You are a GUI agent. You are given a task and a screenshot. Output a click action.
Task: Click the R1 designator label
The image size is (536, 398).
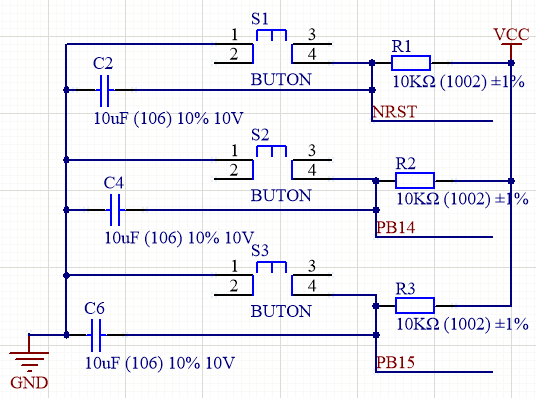click(401, 46)
